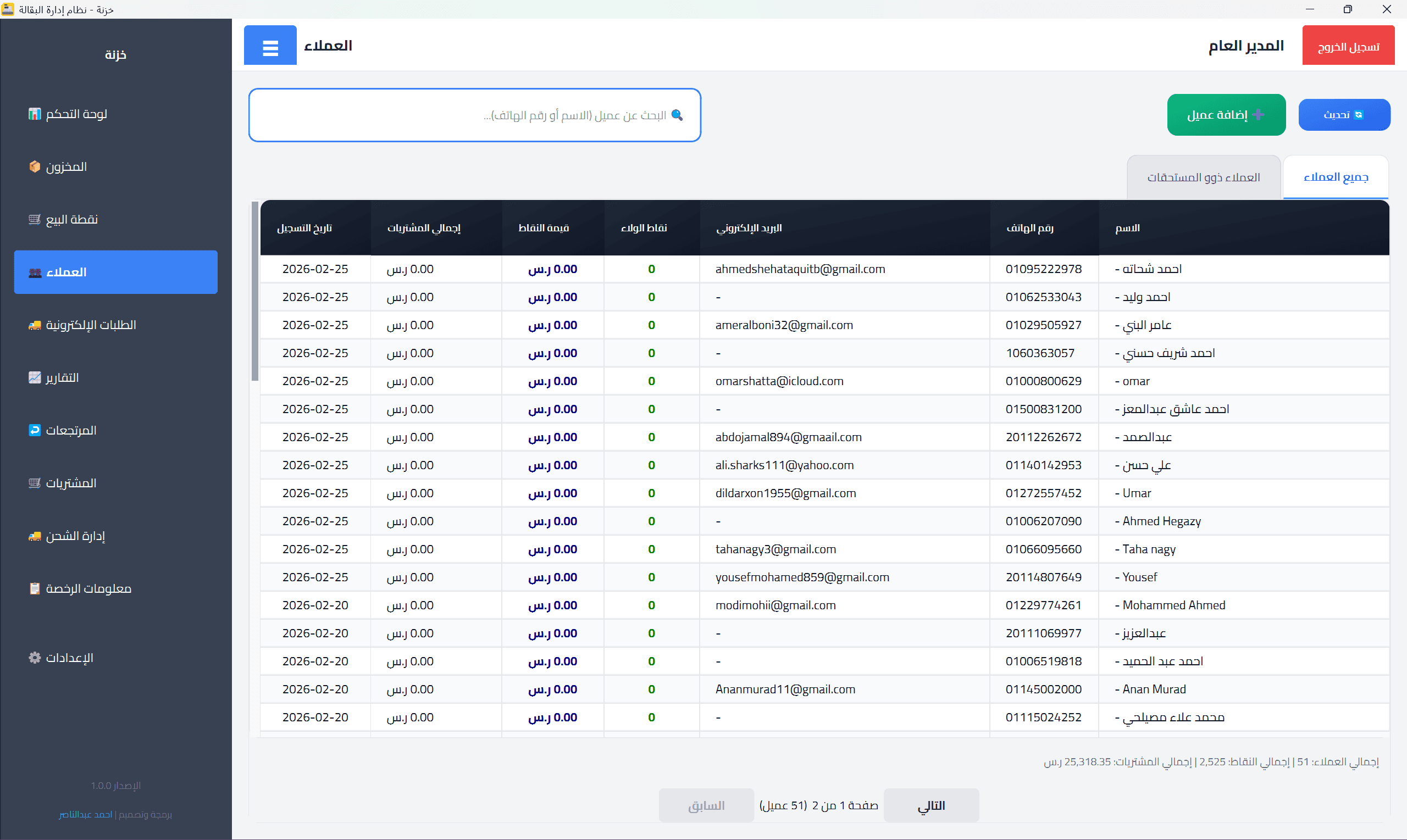
Task: Go to next page (التالي) button
Action: click(931, 805)
